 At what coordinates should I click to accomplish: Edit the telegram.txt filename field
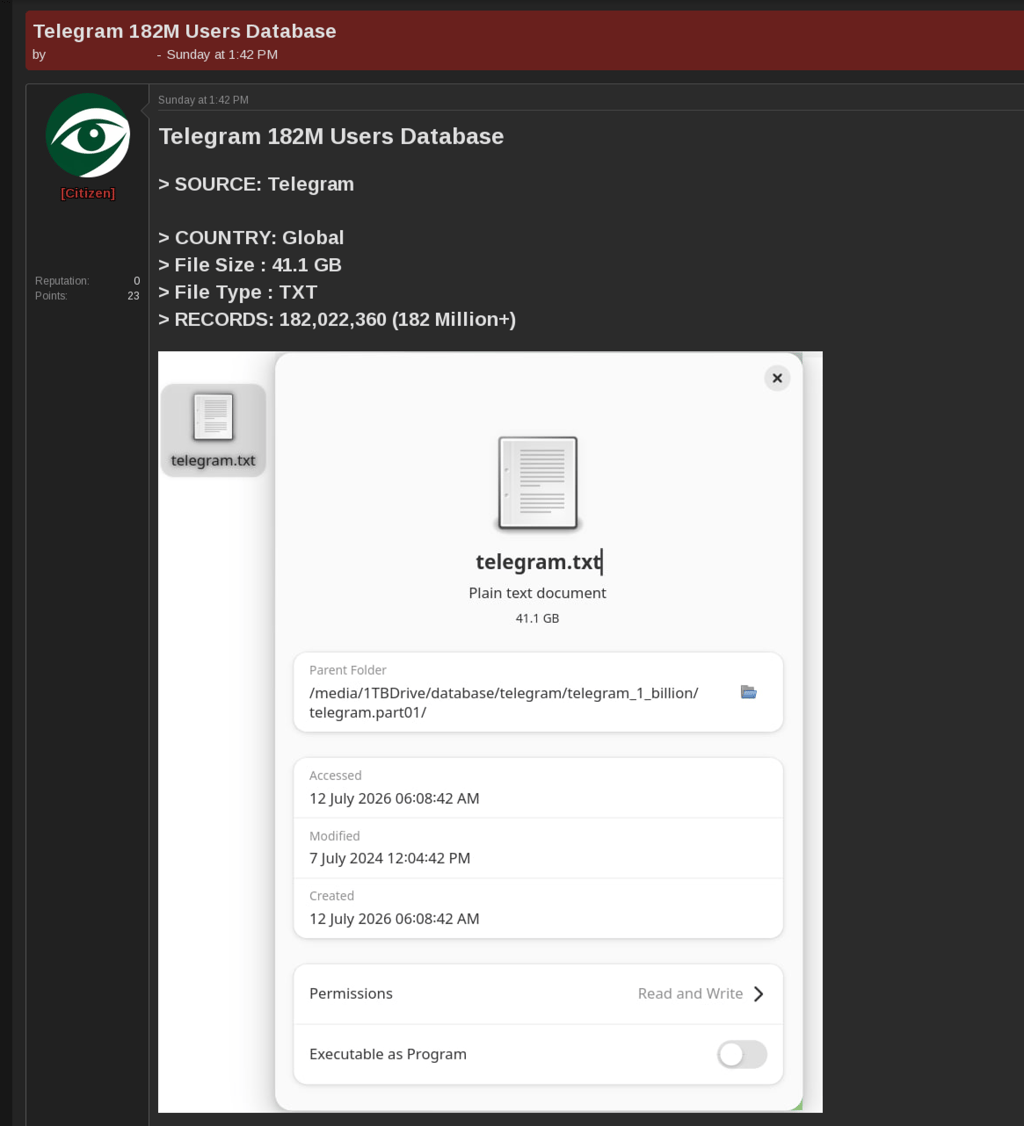click(x=538, y=562)
